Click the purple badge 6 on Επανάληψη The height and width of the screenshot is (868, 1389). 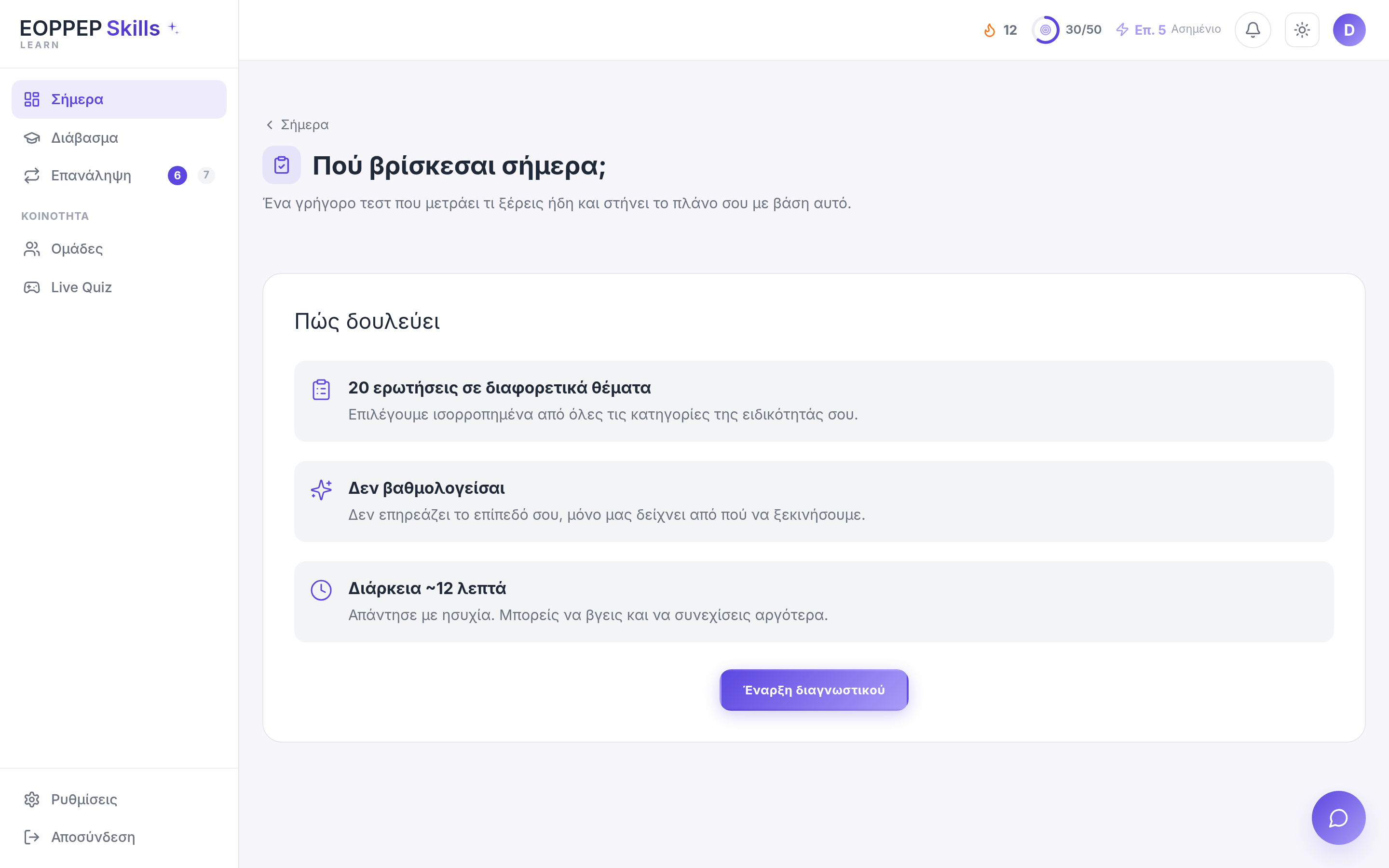(177, 175)
